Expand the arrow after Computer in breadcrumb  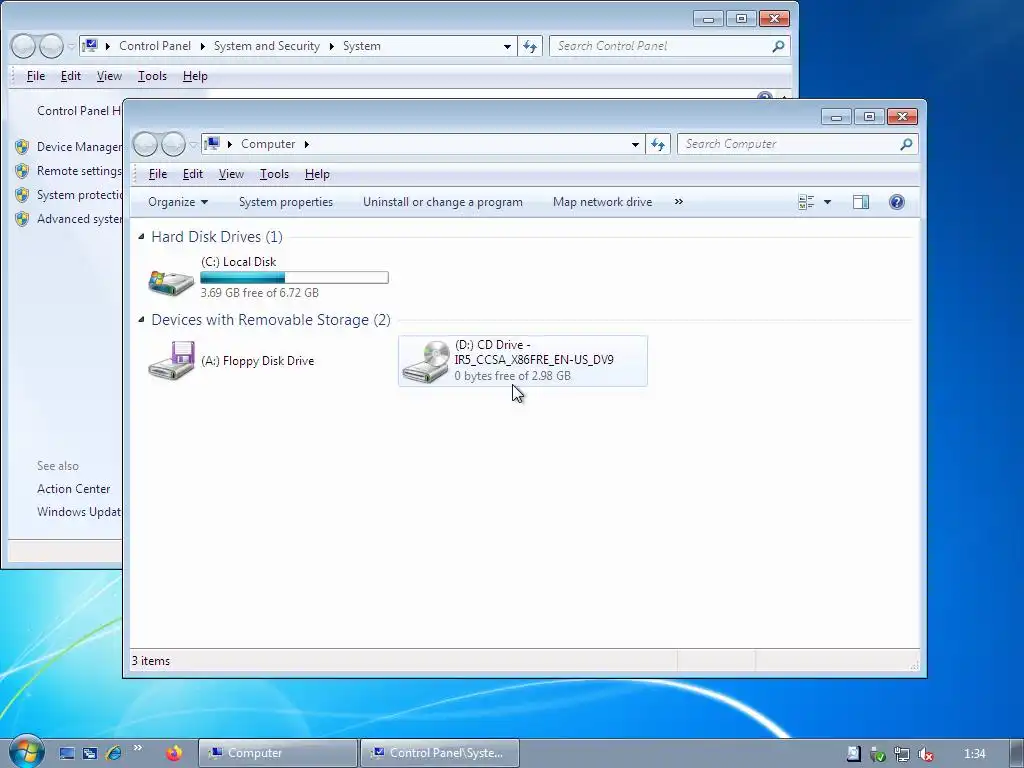[306, 144]
